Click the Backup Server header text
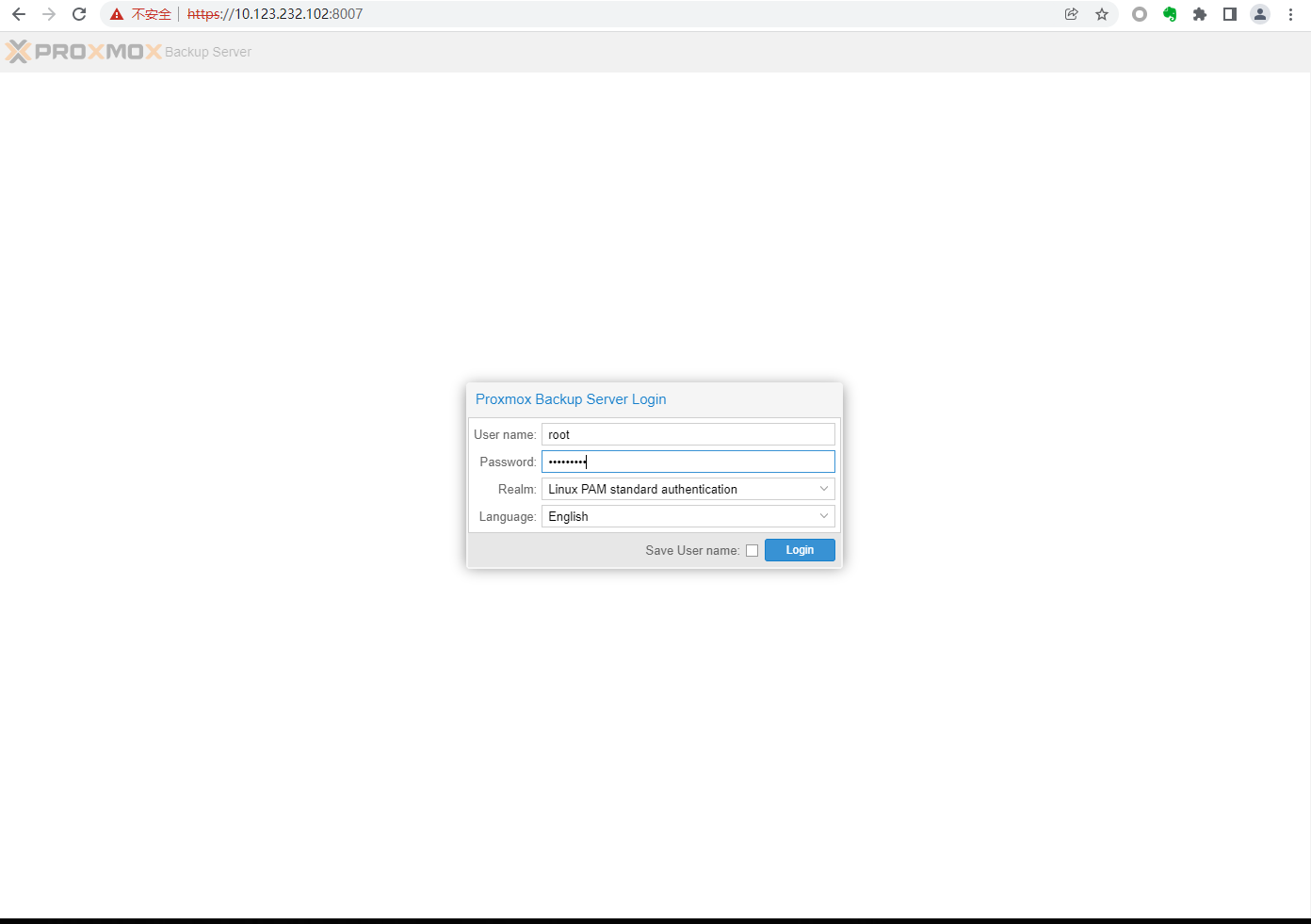 [x=208, y=52]
